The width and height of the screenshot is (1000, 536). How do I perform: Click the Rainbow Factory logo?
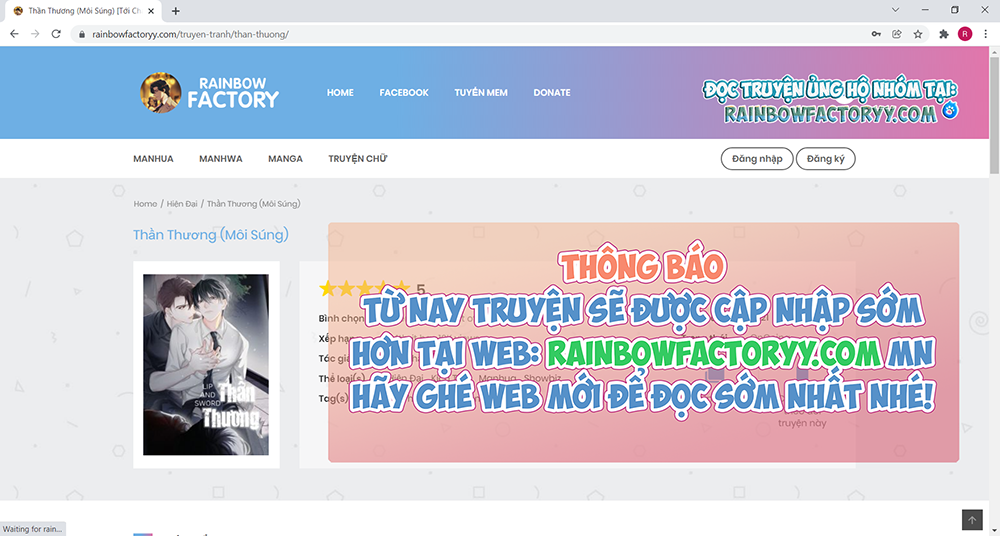[x=210, y=93]
